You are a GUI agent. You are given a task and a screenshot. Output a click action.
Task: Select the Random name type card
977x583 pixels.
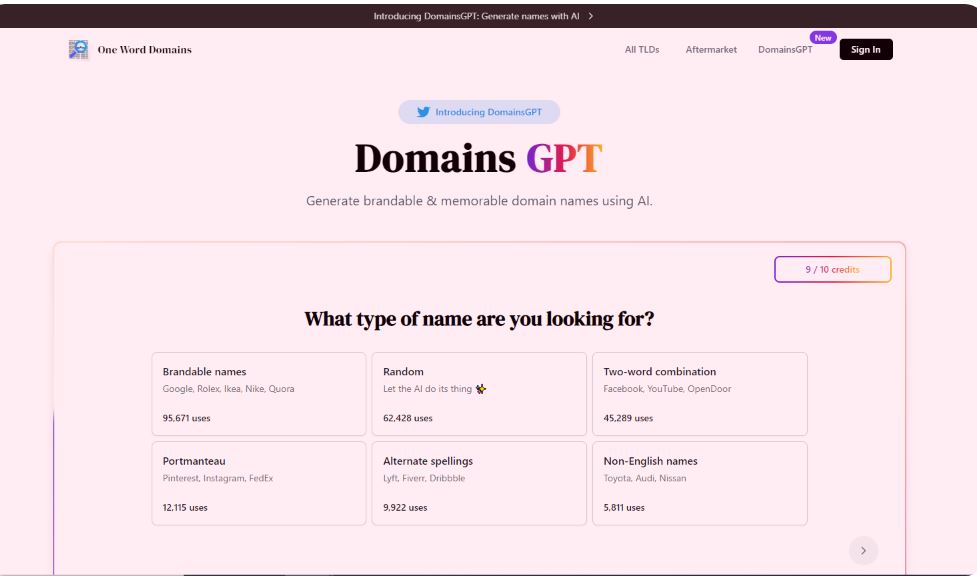tap(479, 394)
